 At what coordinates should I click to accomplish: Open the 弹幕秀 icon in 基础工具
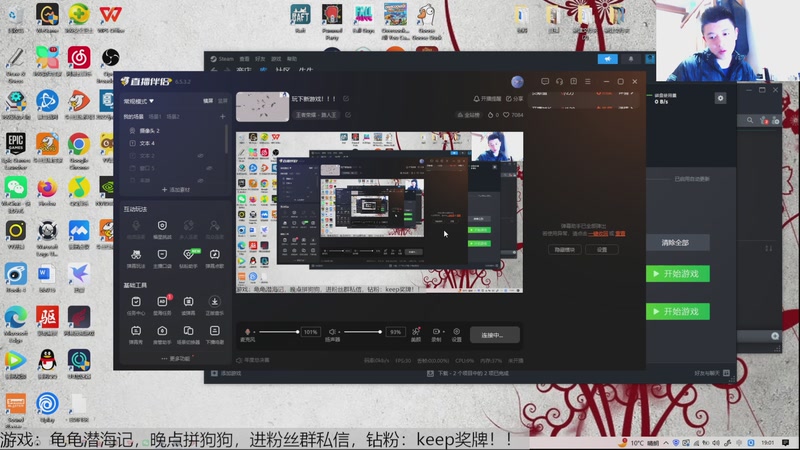(x=136, y=331)
